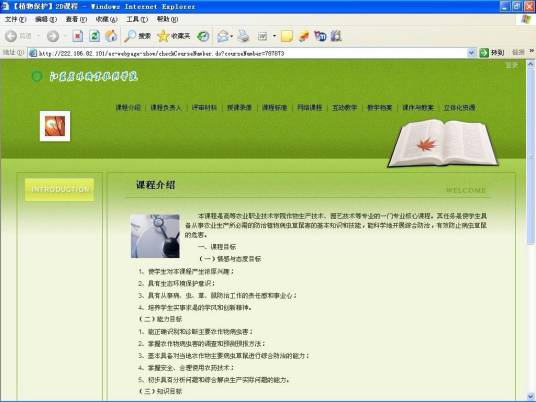Open the 文件(F) menu
The image size is (536, 402).
15,19
